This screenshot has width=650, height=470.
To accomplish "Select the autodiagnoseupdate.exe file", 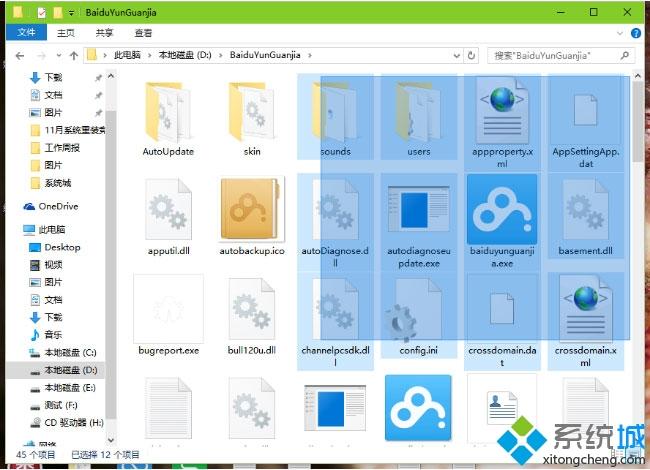I will pyautogui.click(x=419, y=222).
